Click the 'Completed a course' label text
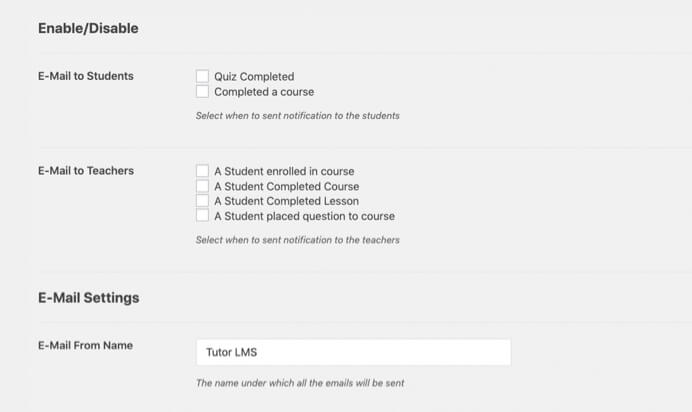 tap(264, 92)
